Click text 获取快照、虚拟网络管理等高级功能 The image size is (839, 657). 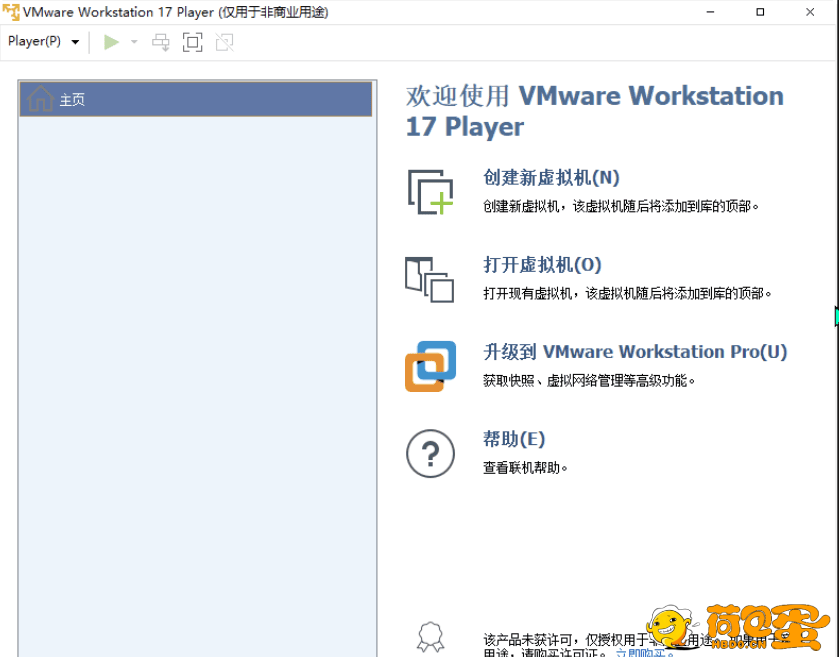tap(589, 381)
